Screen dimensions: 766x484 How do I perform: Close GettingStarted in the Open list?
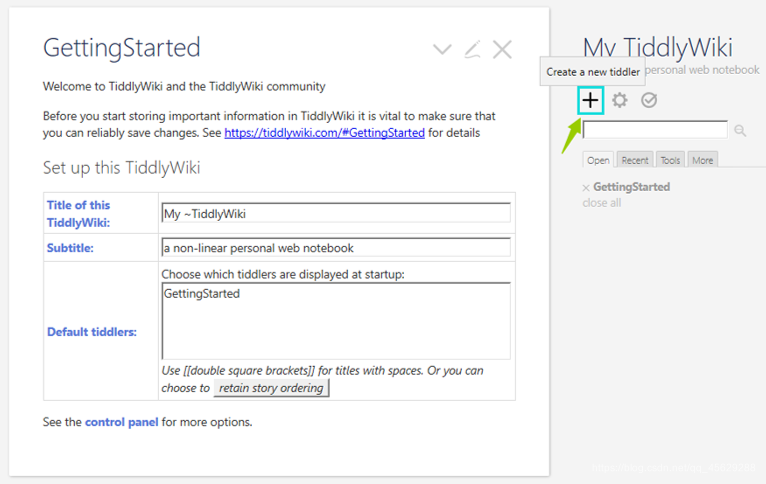(586, 188)
